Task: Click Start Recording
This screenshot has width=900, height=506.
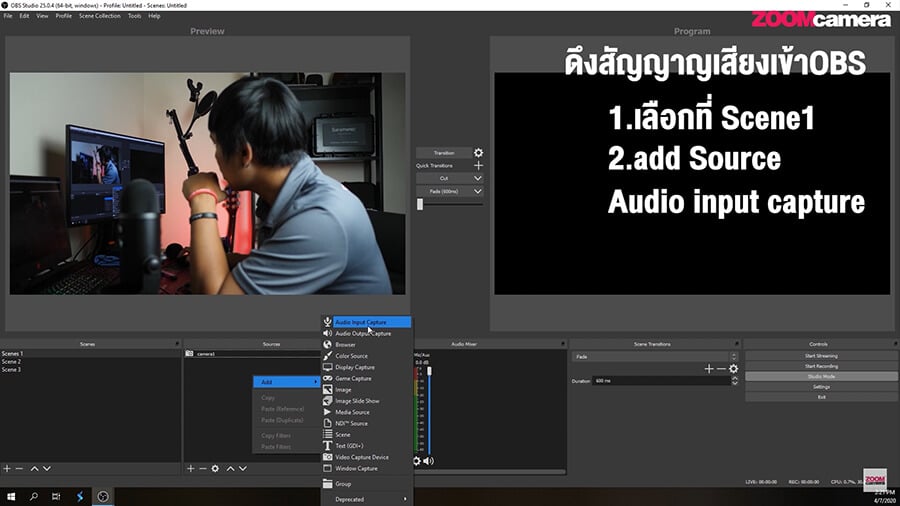Action: click(x=821, y=366)
